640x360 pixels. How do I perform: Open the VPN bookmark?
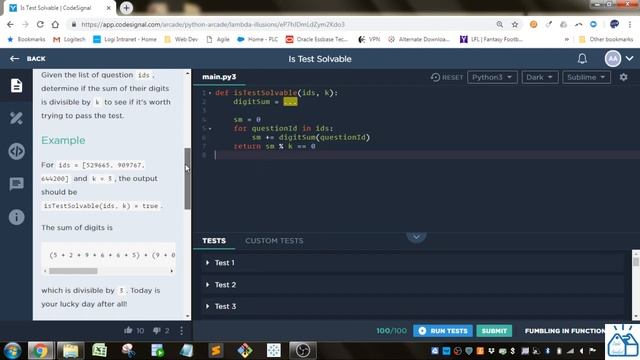point(369,40)
